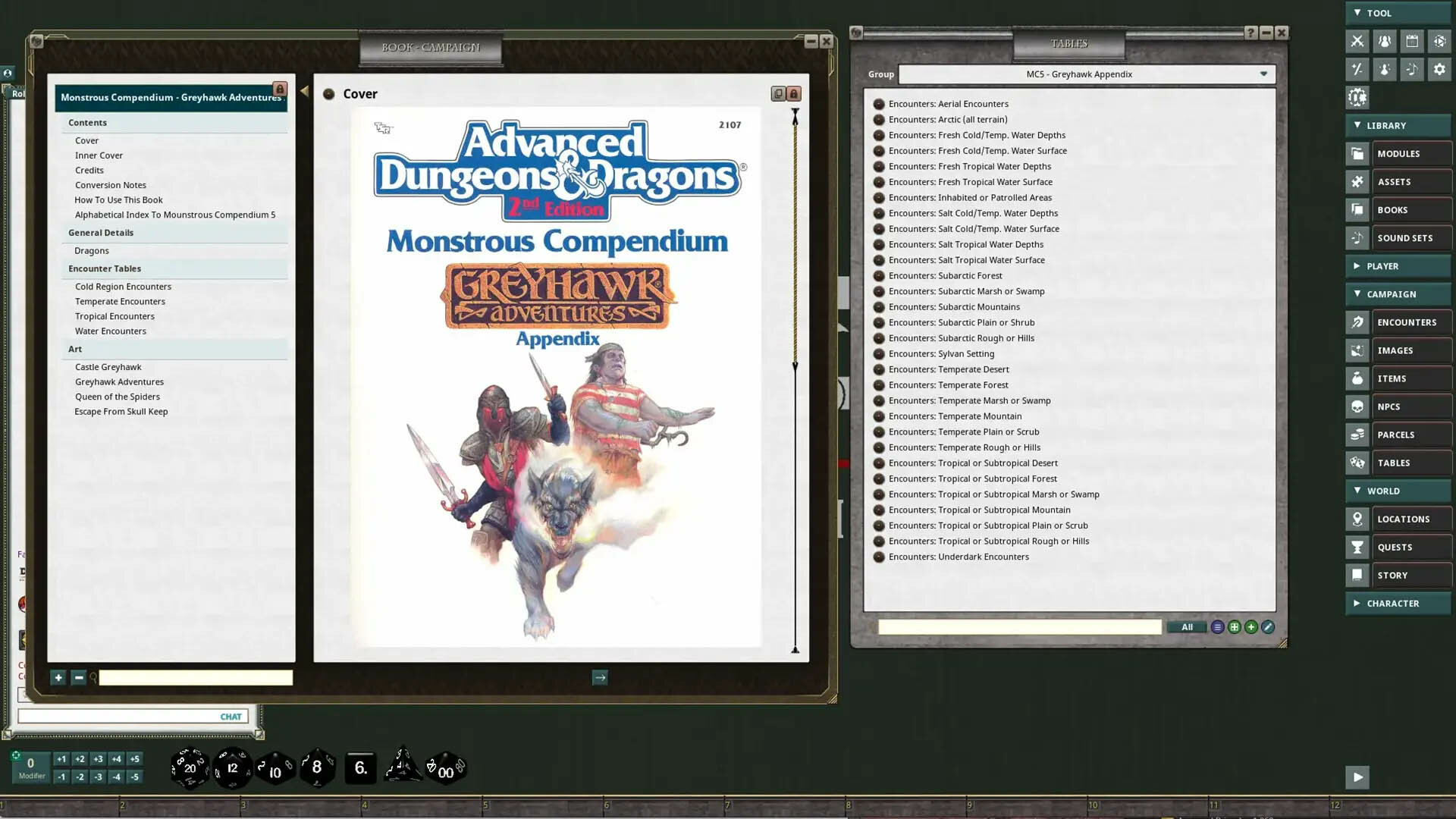Collapse the TOOL panel
This screenshot has height=819, width=1456.
tap(1357, 13)
